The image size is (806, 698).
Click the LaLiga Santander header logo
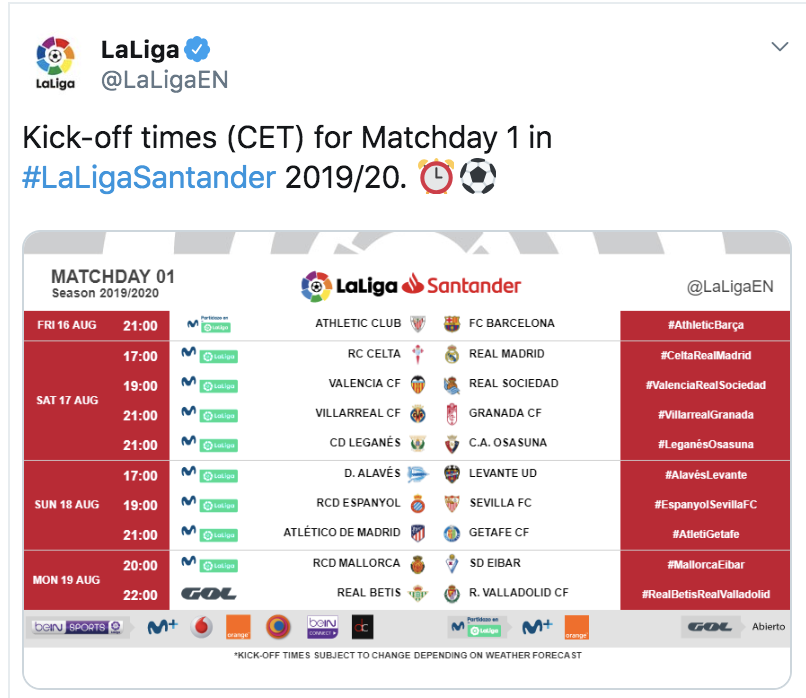[x=411, y=286]
